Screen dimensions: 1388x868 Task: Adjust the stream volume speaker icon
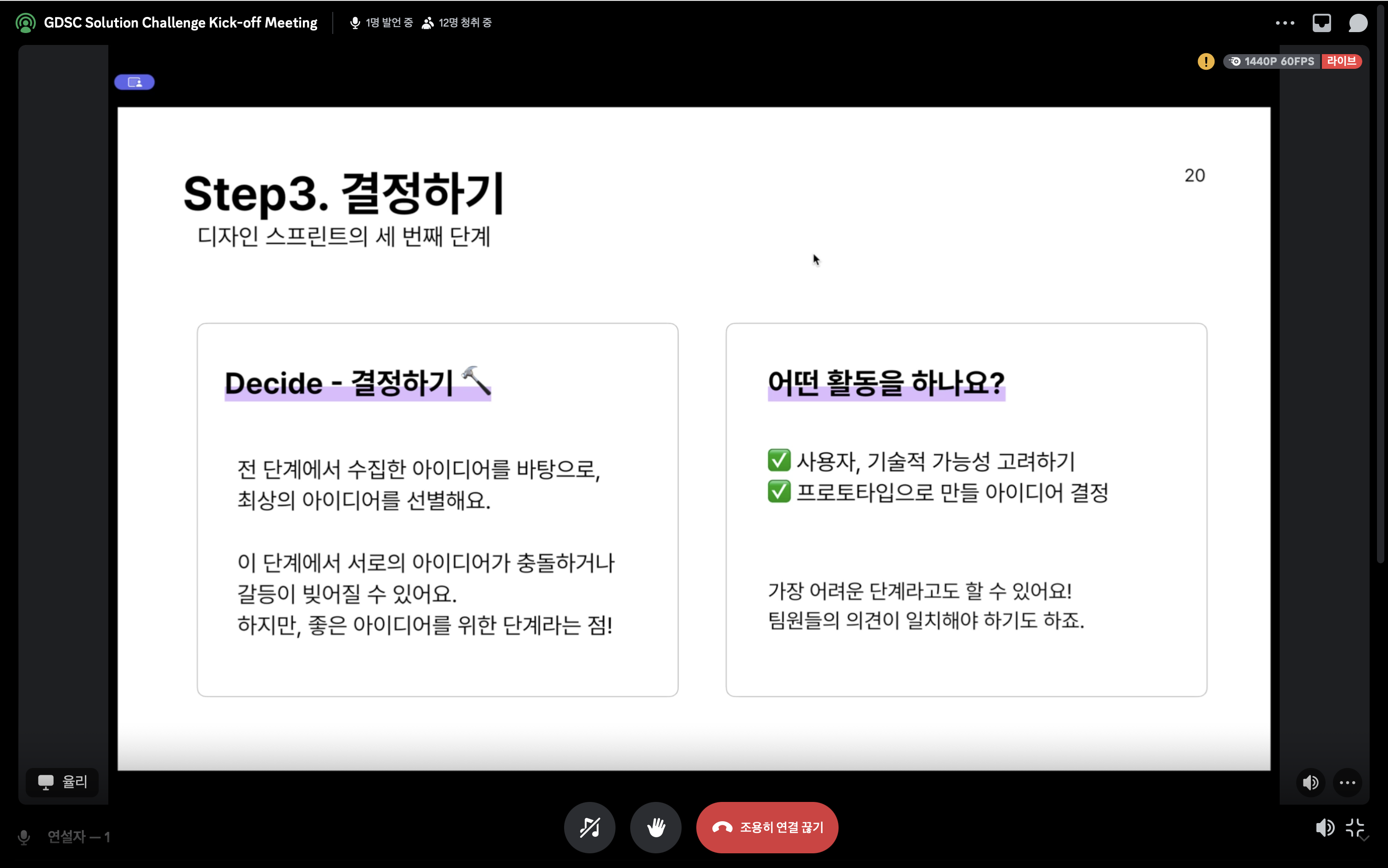[1310, 783]
